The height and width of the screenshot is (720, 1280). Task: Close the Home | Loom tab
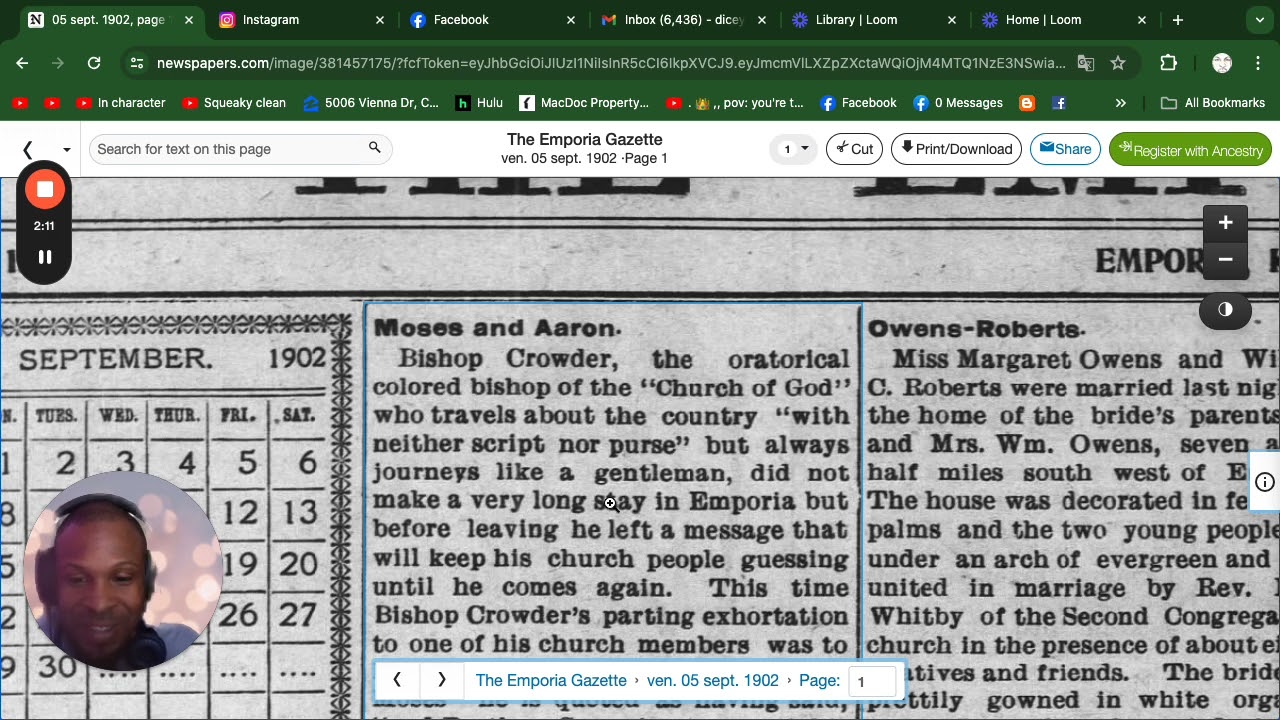coord(1142,20)
